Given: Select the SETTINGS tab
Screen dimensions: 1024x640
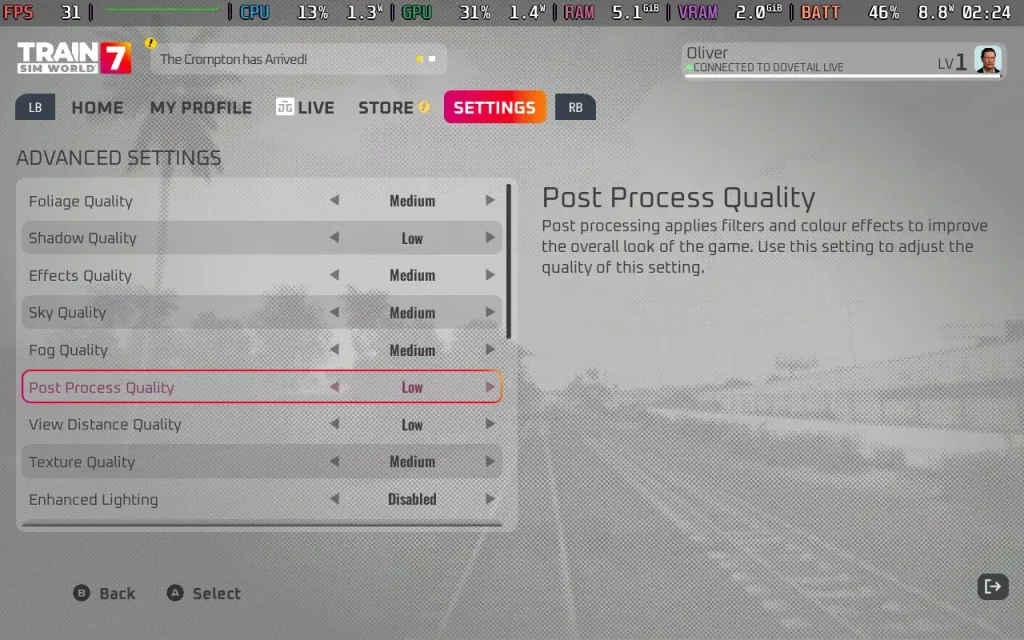Looking at the screenshot, I should tap(494, 107).
